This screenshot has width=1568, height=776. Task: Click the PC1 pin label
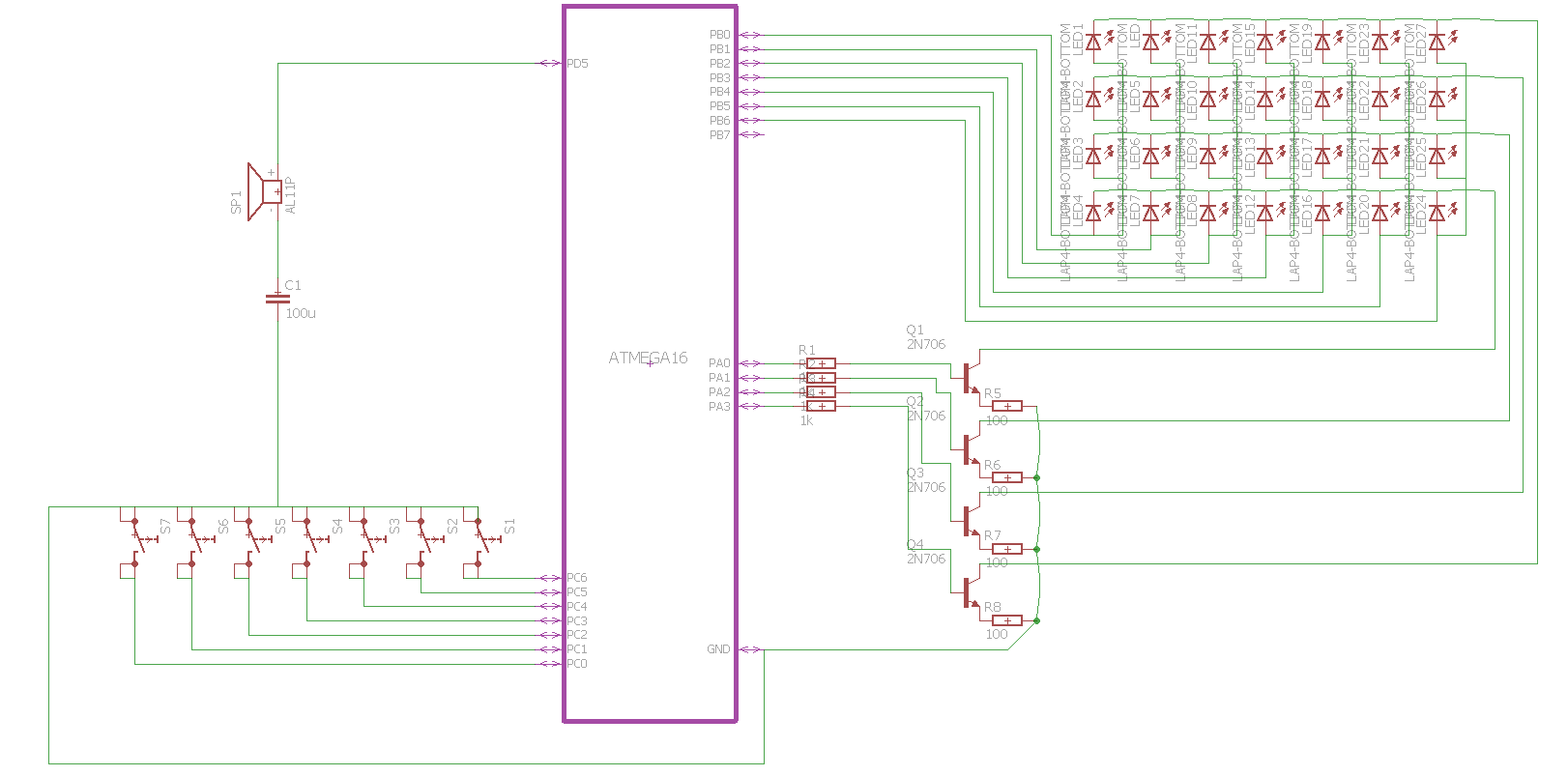click(x=577, y=649)
